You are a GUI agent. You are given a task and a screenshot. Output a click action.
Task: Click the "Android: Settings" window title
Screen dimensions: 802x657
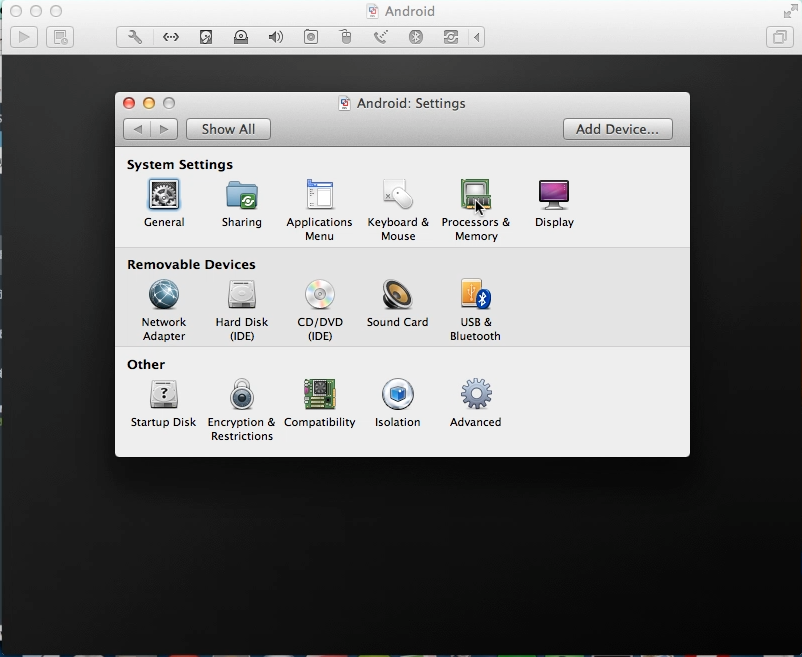click(411, 103)
